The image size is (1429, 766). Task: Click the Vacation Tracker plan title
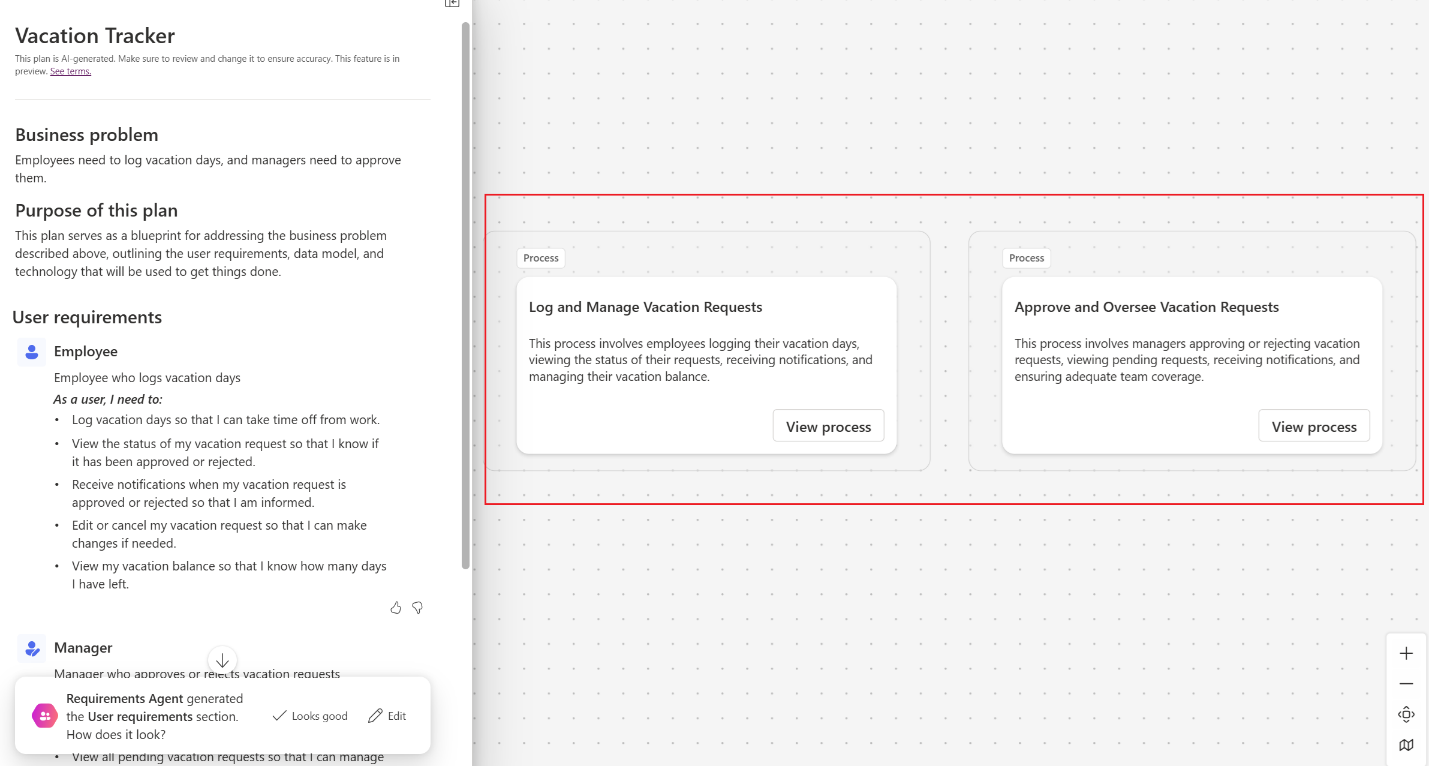tap(94, 36)
